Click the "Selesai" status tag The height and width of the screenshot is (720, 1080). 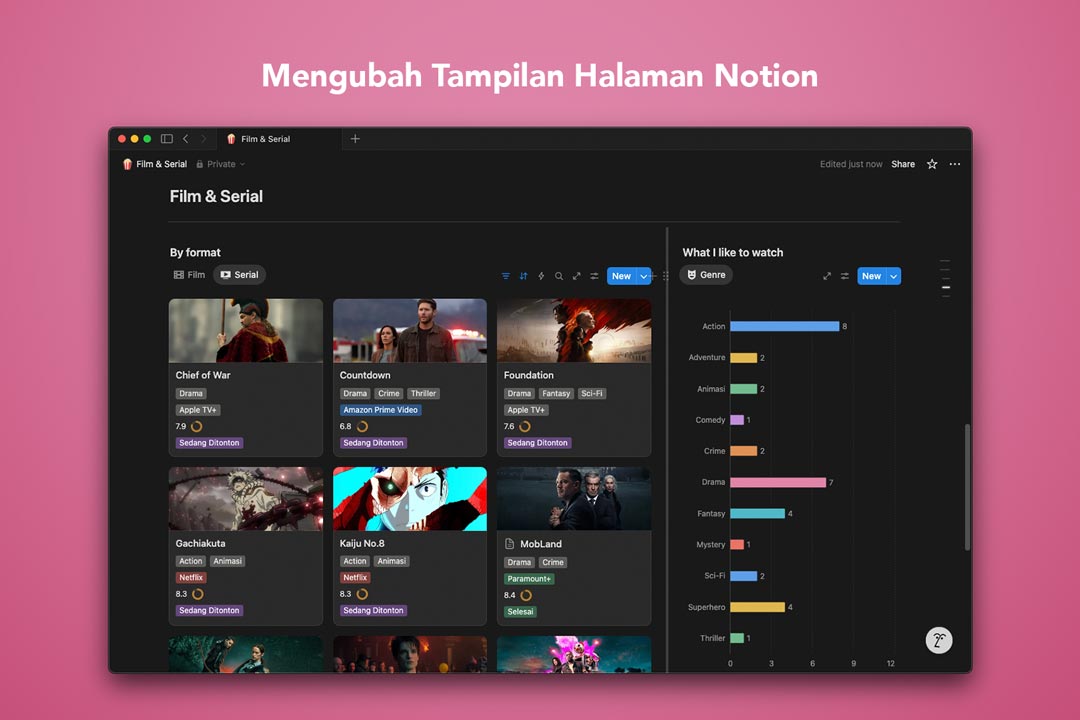(520, 611)
